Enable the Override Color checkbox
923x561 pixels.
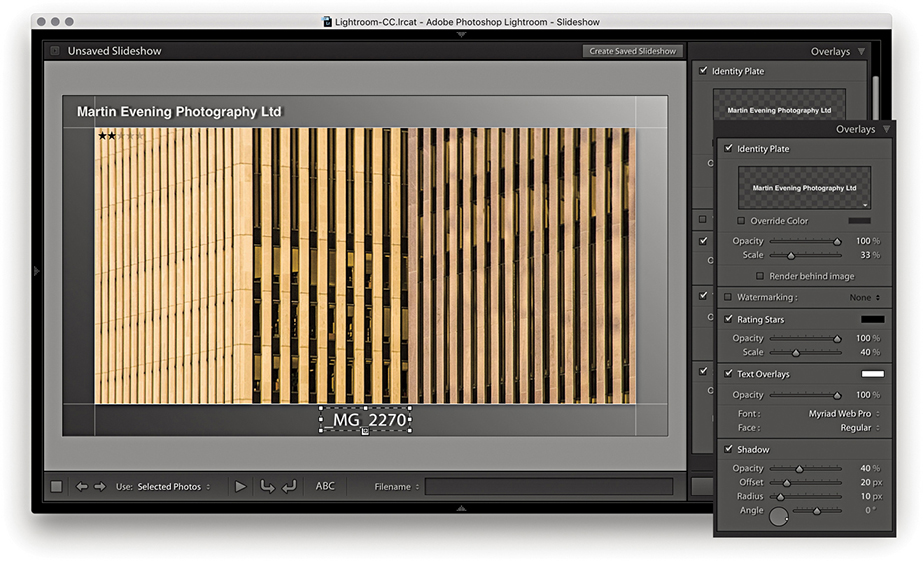click(741, 221)
